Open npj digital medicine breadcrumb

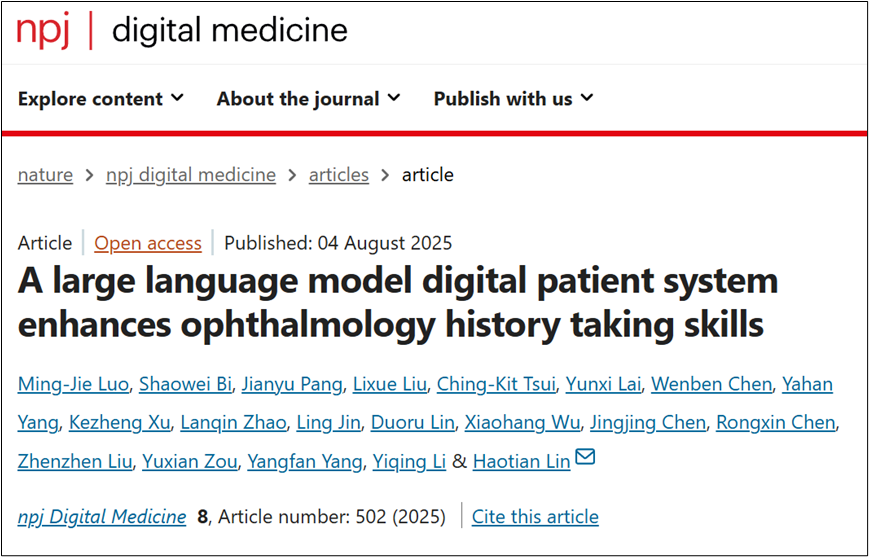pos(191,175)
